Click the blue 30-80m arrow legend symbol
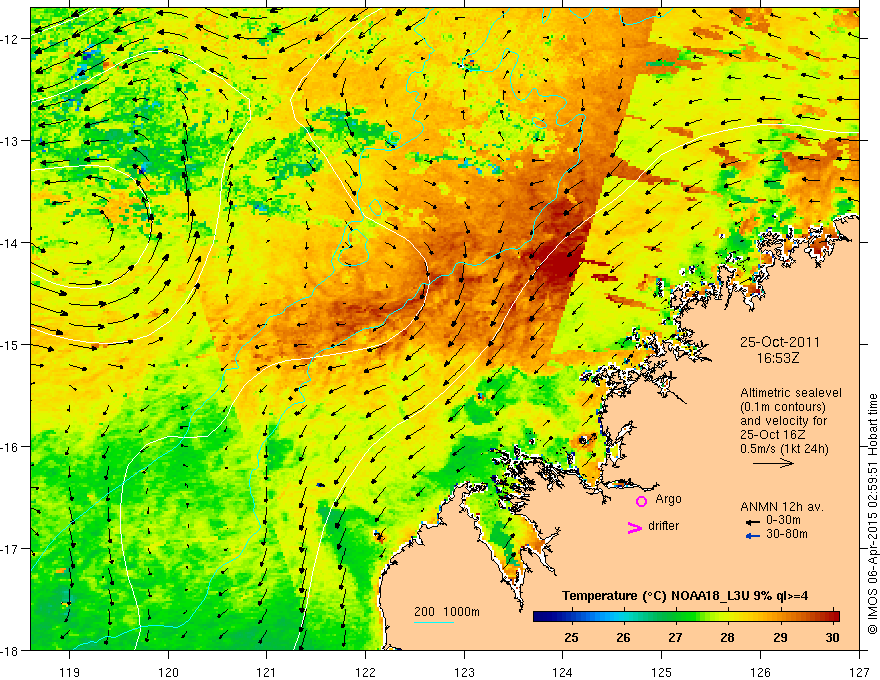 click(753, 536)
